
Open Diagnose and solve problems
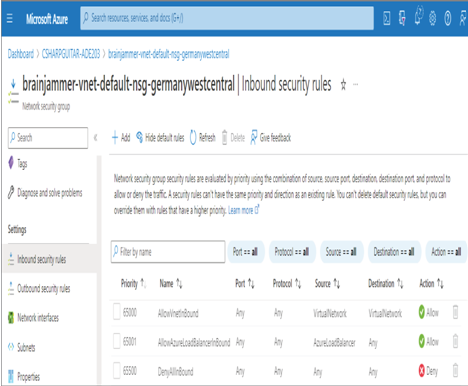(45, 193)
